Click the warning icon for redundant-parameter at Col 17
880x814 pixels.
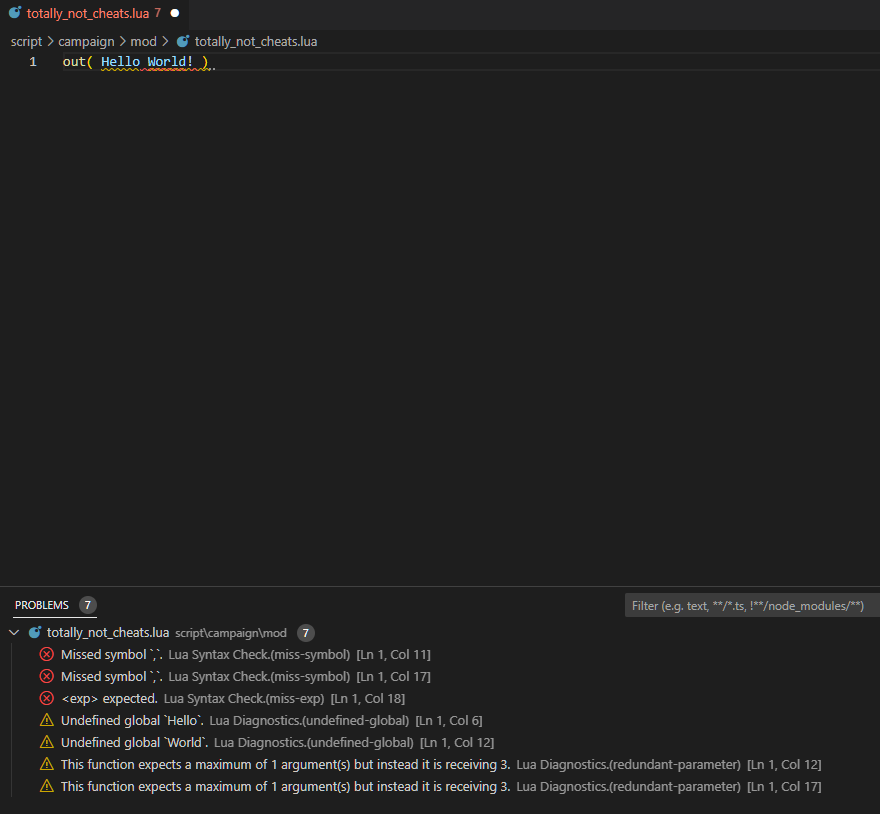click(x=47, y=786)
